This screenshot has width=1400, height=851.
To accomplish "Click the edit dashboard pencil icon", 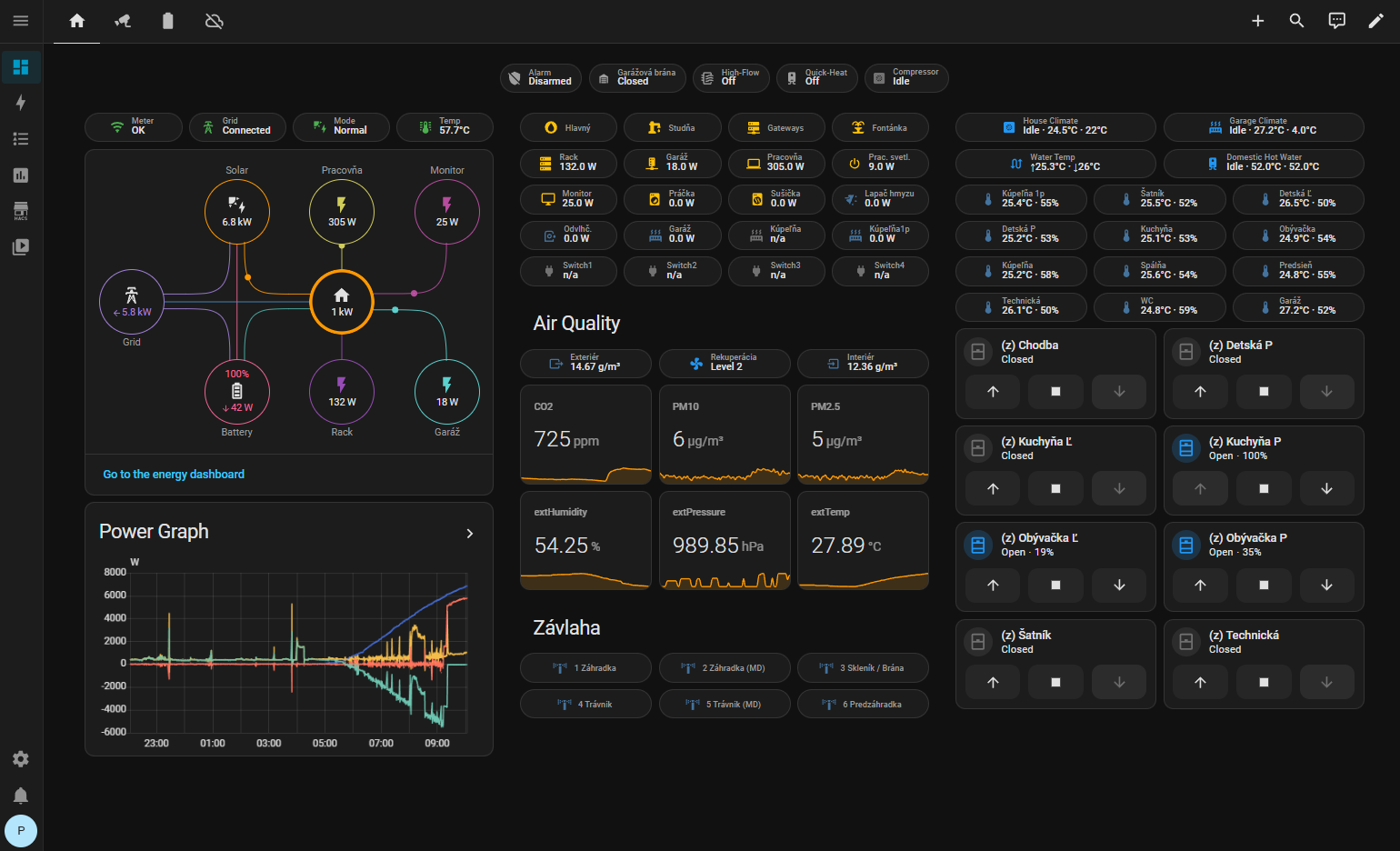I will (x=1376, y=21).
